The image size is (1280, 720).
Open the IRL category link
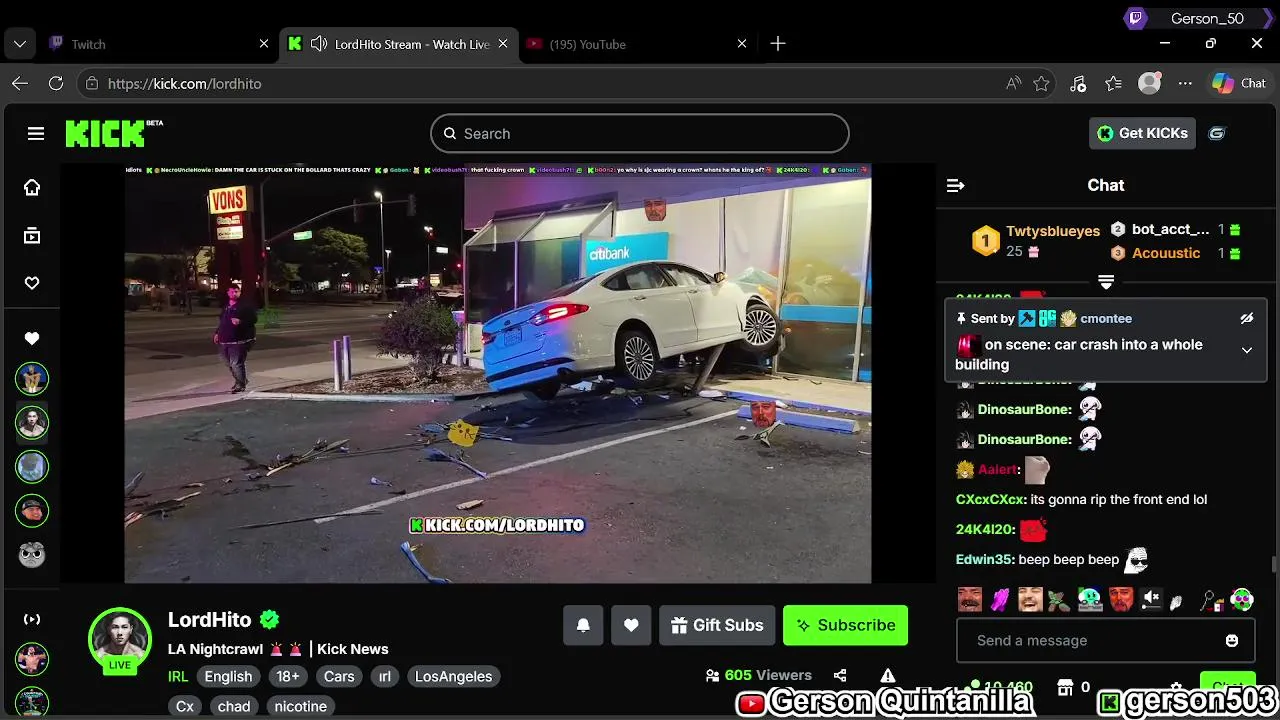(x=178, y=676)
